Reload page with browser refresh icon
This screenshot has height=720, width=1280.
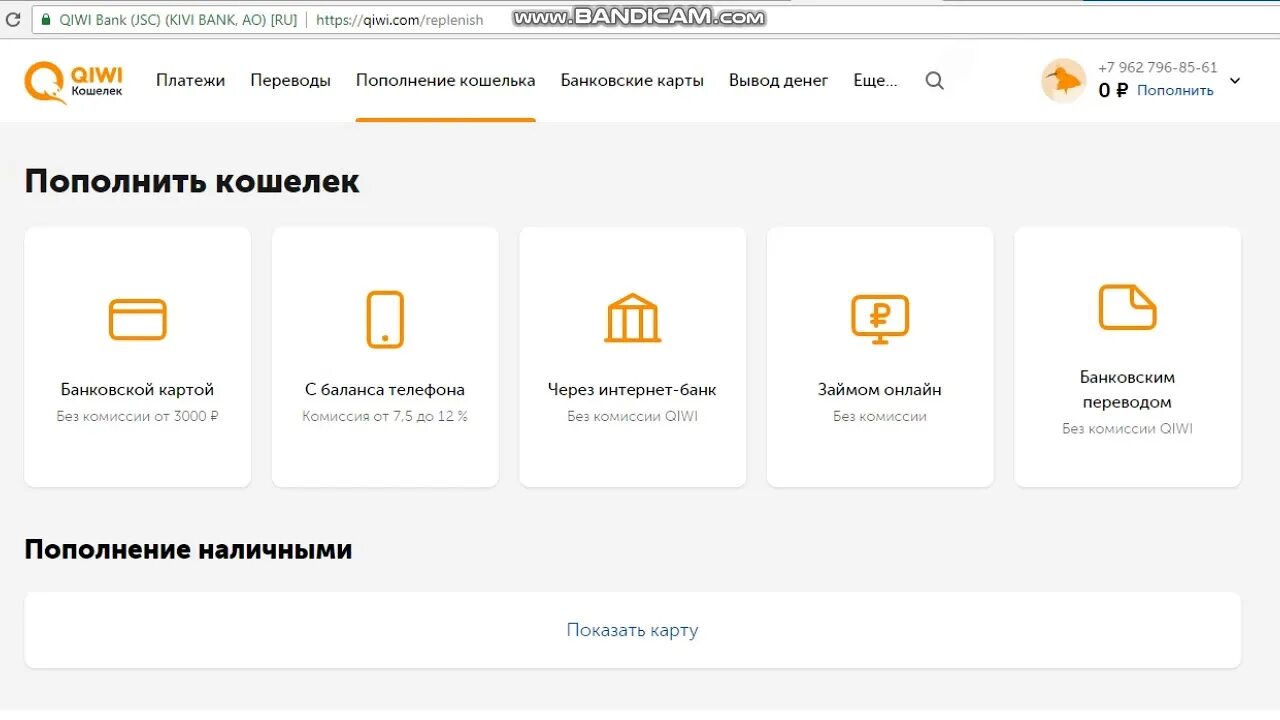[13, 19]
